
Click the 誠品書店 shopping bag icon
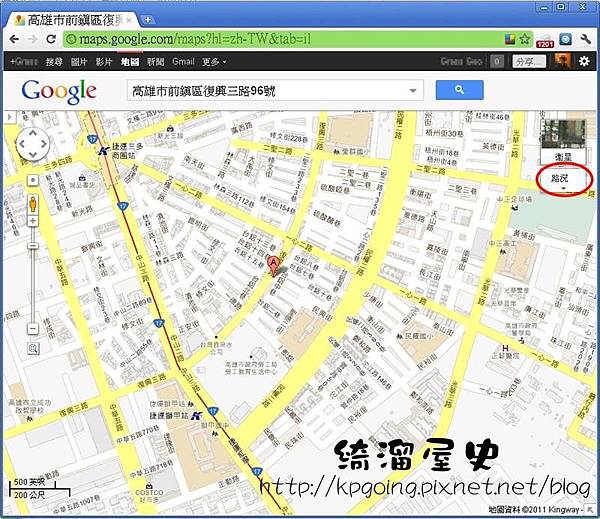click(x=82, y=178)
